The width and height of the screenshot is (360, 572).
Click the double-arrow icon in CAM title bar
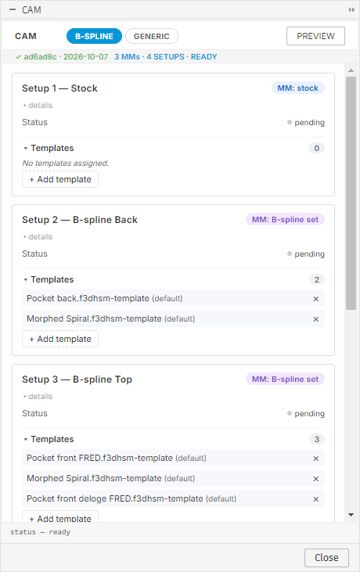click(351, 10)
